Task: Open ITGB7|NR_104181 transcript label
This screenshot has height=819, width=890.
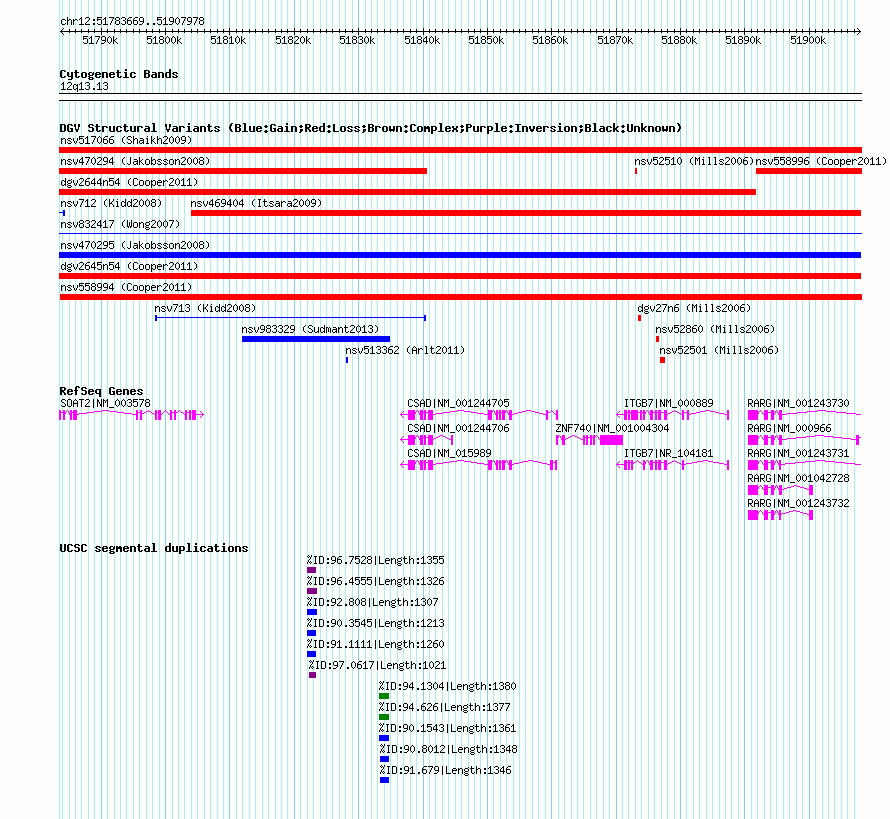Action: [x=669, y=453]
